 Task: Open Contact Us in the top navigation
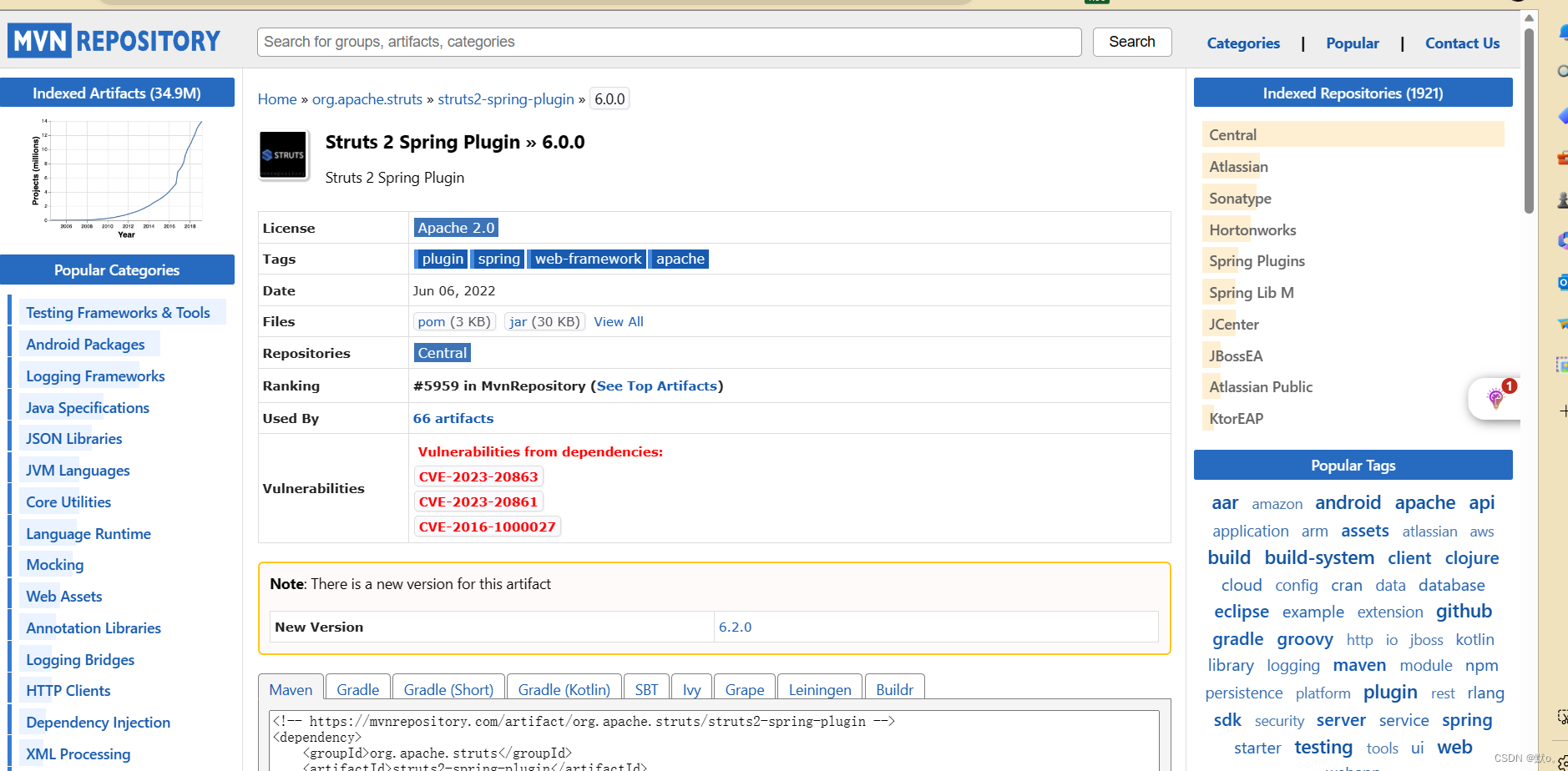[1462, 43]
